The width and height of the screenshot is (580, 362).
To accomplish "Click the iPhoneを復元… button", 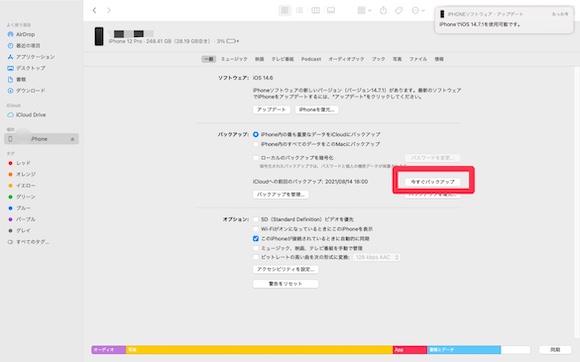I will [317, 110].
